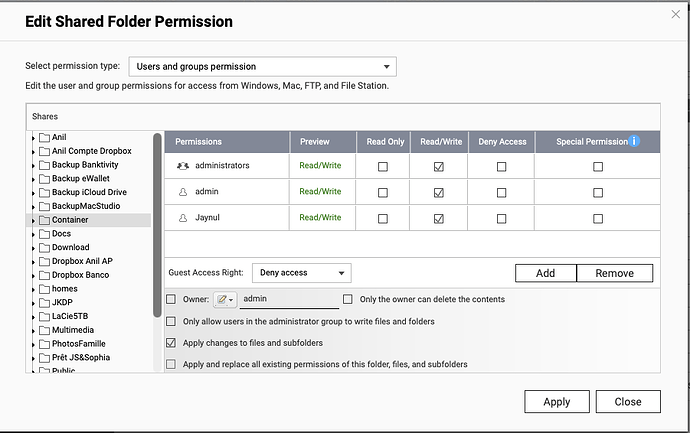Check Deny Access for admin
690x433 pixels.
pyautogui.click(x=501, y=193)
